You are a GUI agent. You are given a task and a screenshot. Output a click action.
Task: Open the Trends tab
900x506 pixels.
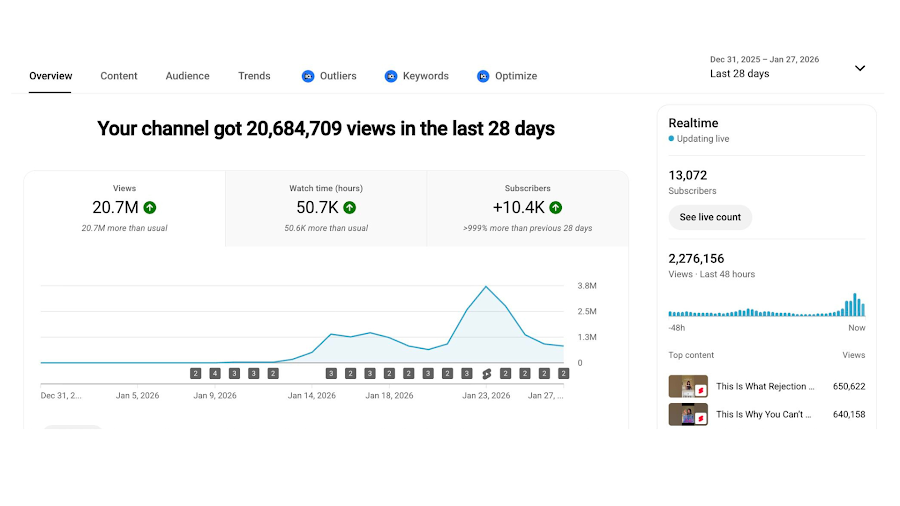254,76
